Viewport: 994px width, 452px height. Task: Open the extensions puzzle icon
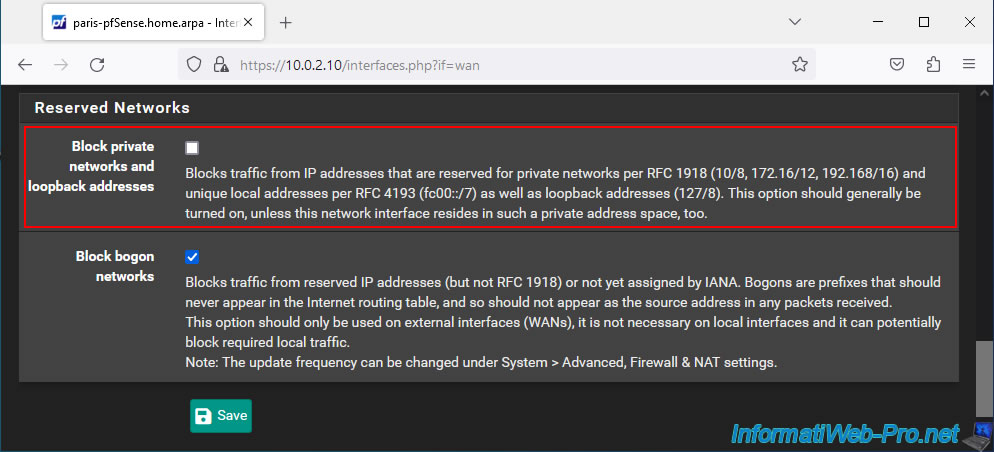(x=933, y=65)
